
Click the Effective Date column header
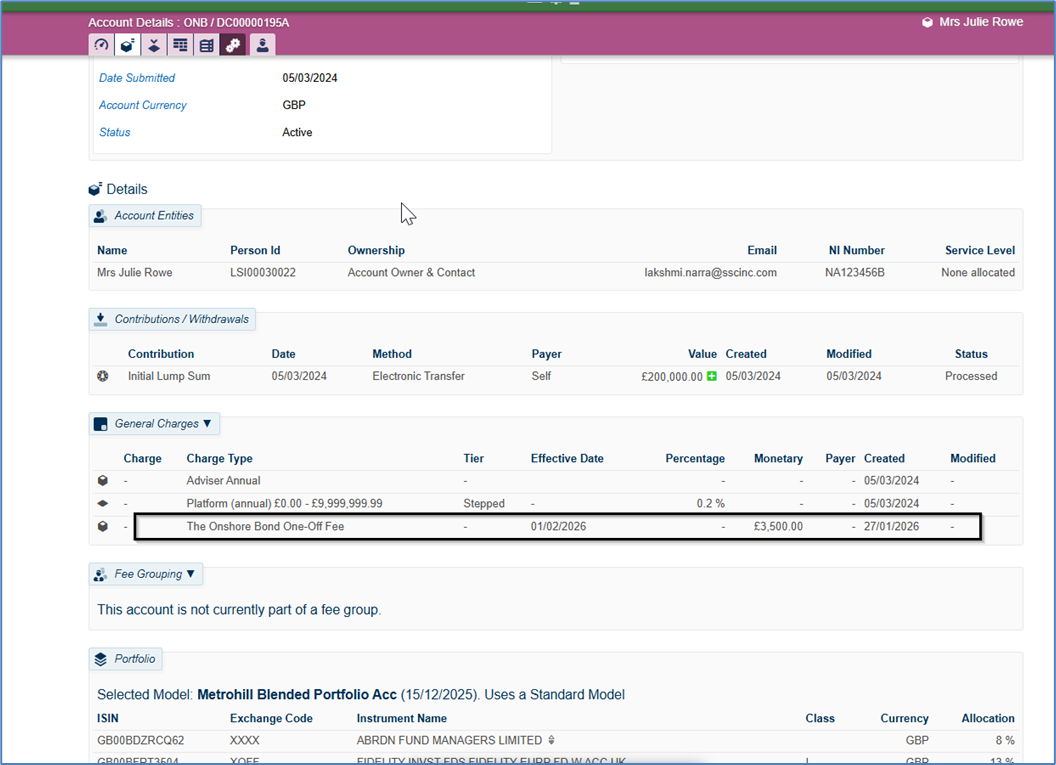(x=567, y=458)
